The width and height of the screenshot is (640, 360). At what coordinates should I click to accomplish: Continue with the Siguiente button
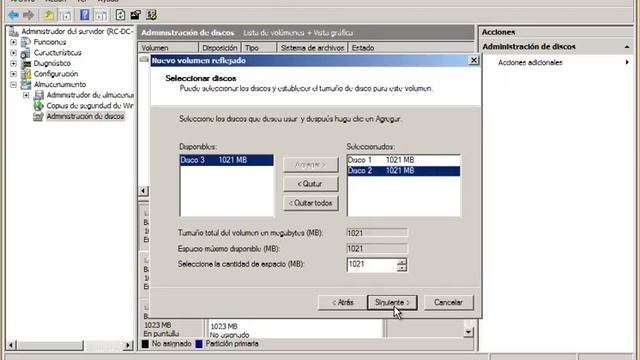[x=392, y=302]
